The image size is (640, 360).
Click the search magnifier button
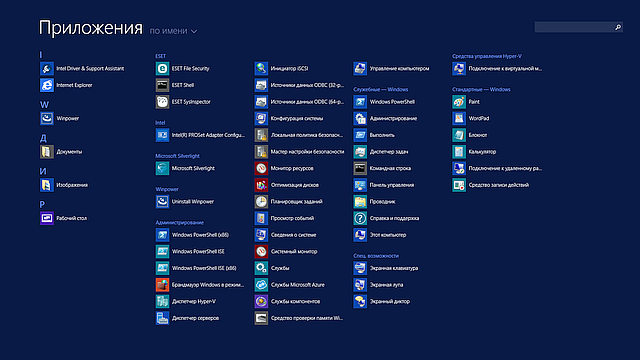tap(618, 27)
